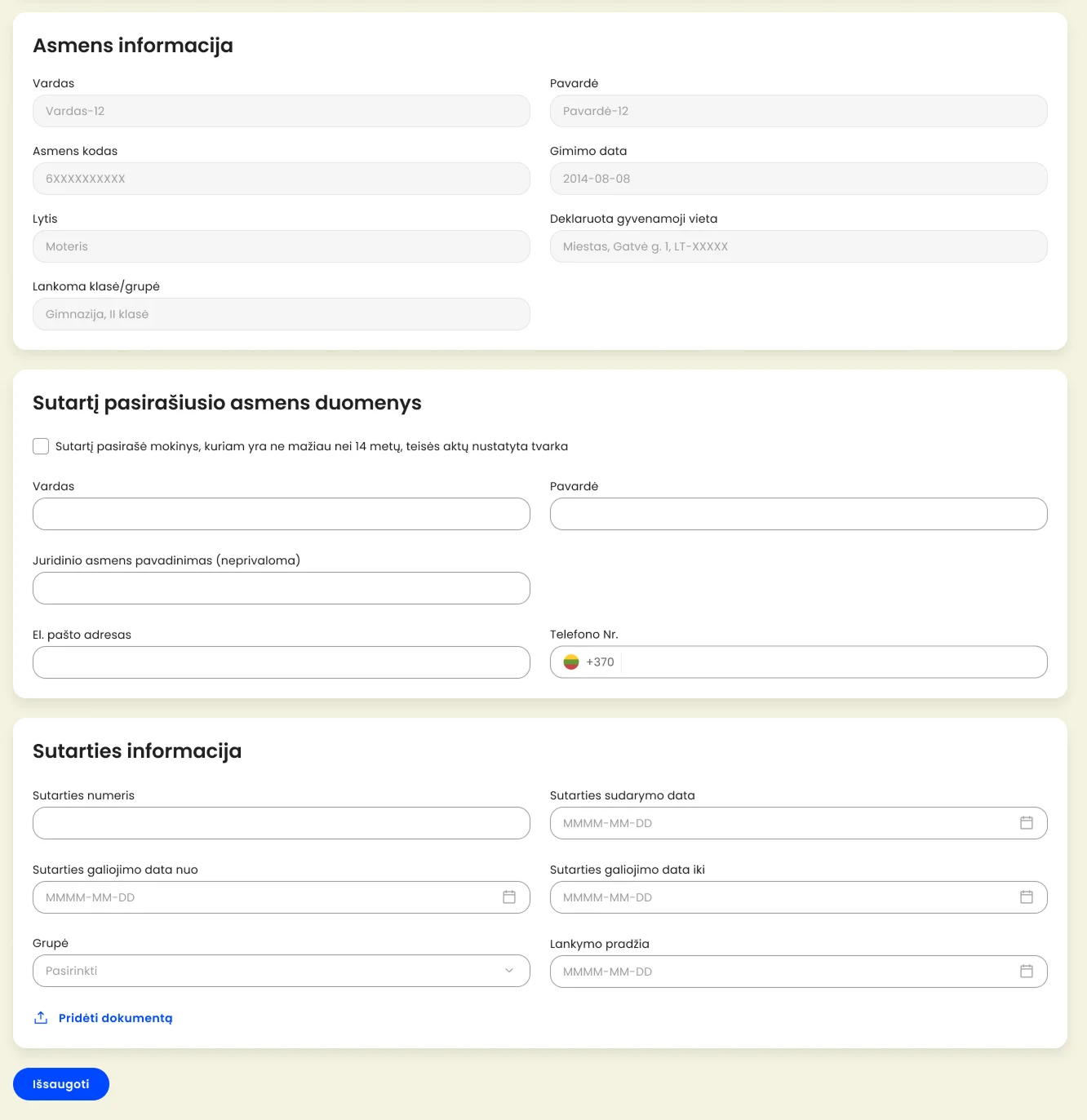Viewport: 1087px width, 1120px height.
Task: Click the El. pašto adresas field
Action: tap(282, 662)
